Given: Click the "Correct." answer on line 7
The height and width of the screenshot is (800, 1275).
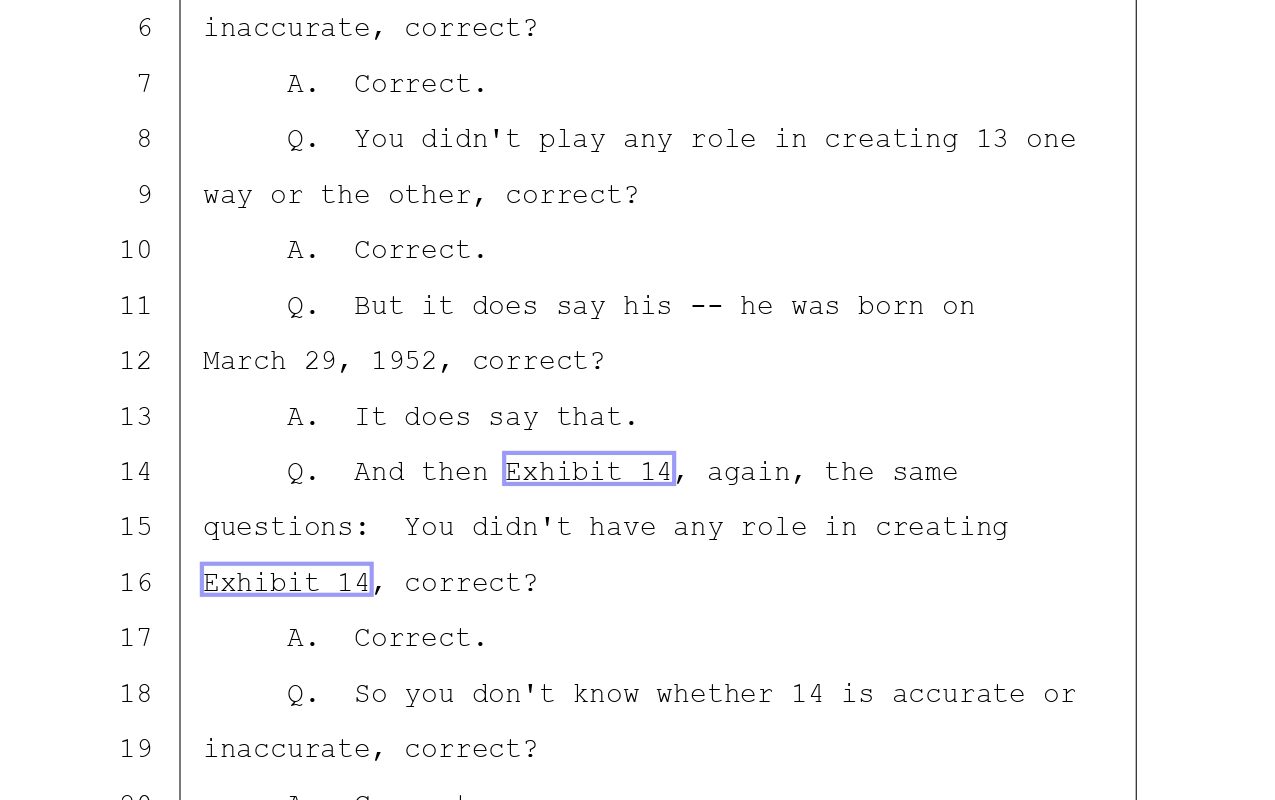Looking at the screenshot, I should 420,84.
